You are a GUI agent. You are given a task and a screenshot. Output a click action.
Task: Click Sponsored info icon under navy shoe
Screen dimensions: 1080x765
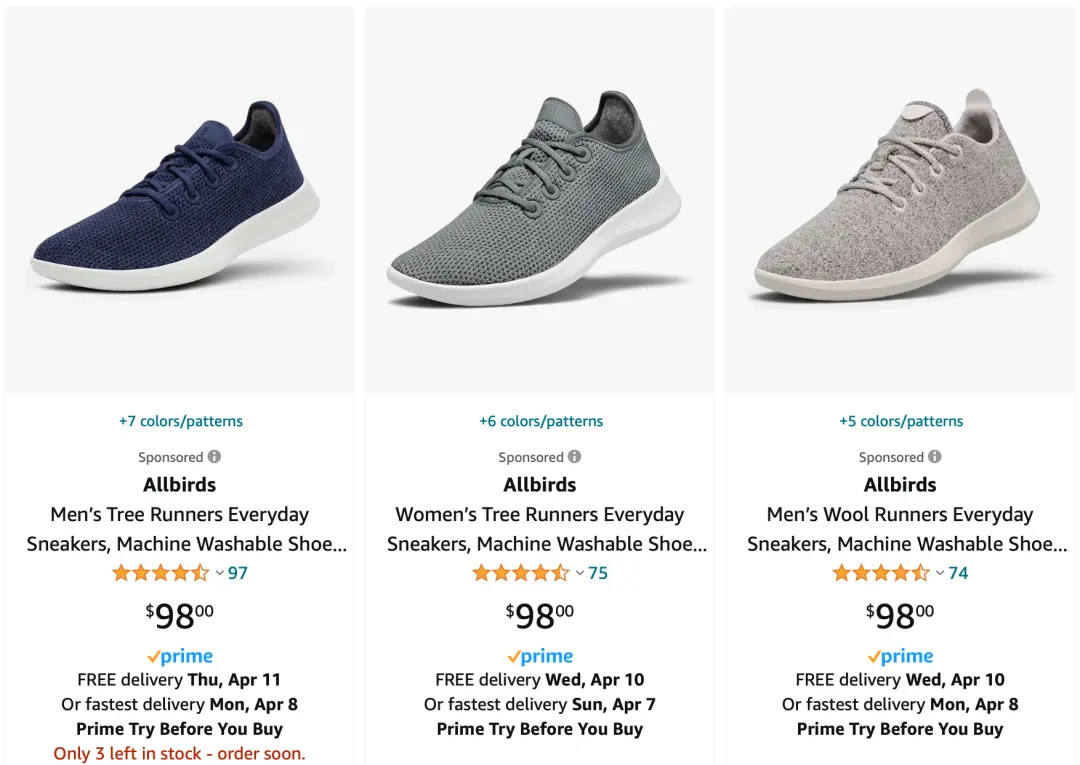[214, 457]
